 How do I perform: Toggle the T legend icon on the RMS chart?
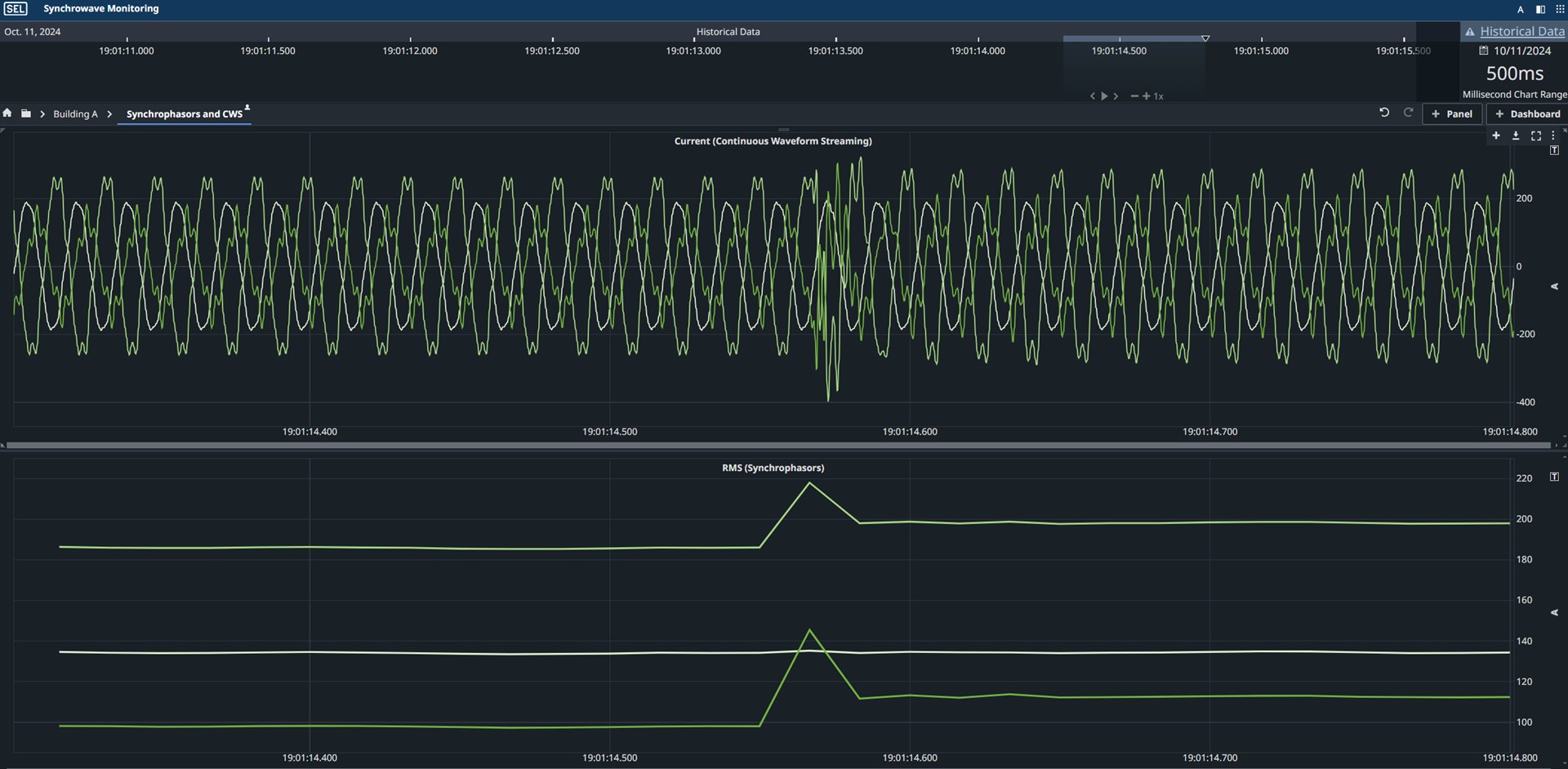(x=1554, y=477)
